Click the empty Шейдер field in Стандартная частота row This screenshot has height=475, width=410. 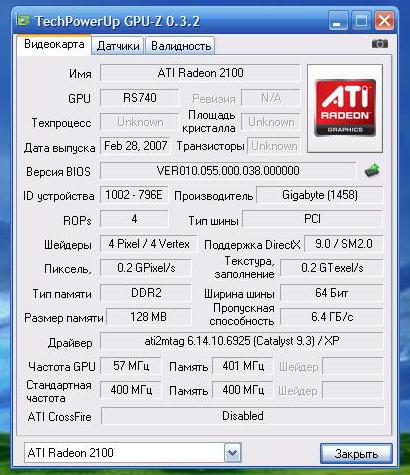tap(353, 390)
